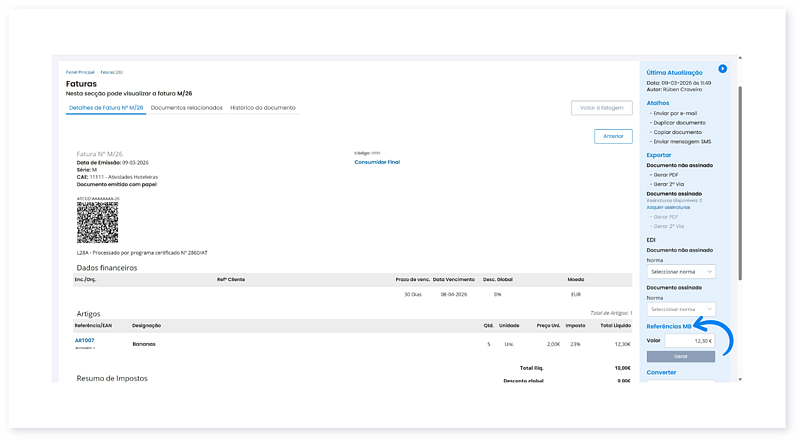
Task: Open article ART007 reference link
Action: 84,340
